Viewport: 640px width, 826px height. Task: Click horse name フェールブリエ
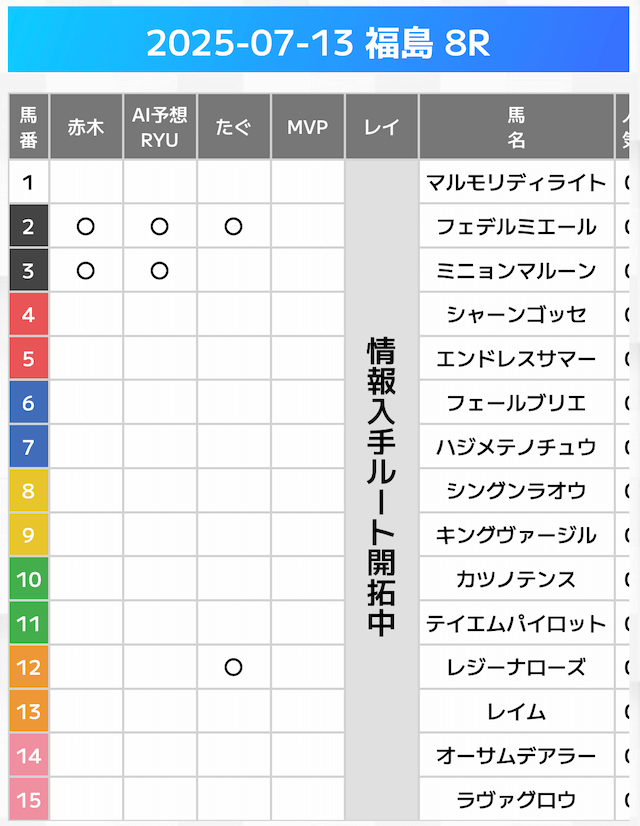coord(516,403)
